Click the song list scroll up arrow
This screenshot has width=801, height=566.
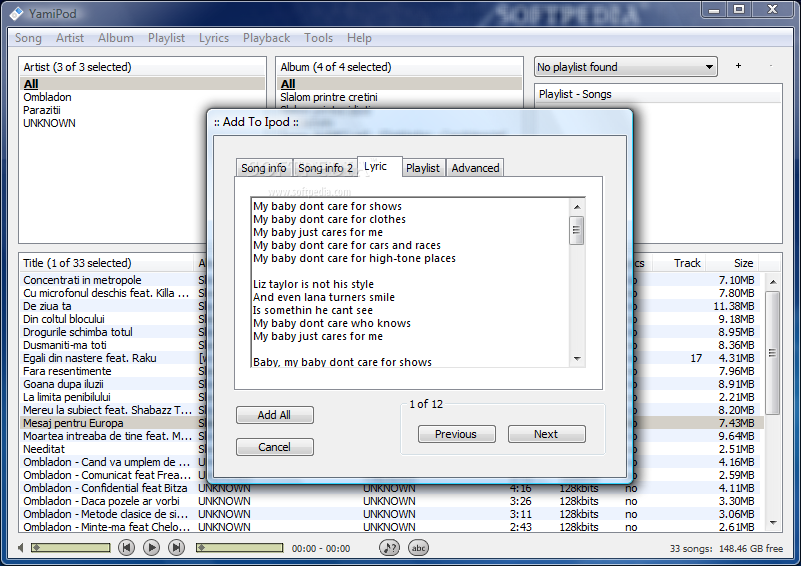click(x=773, y=282)
